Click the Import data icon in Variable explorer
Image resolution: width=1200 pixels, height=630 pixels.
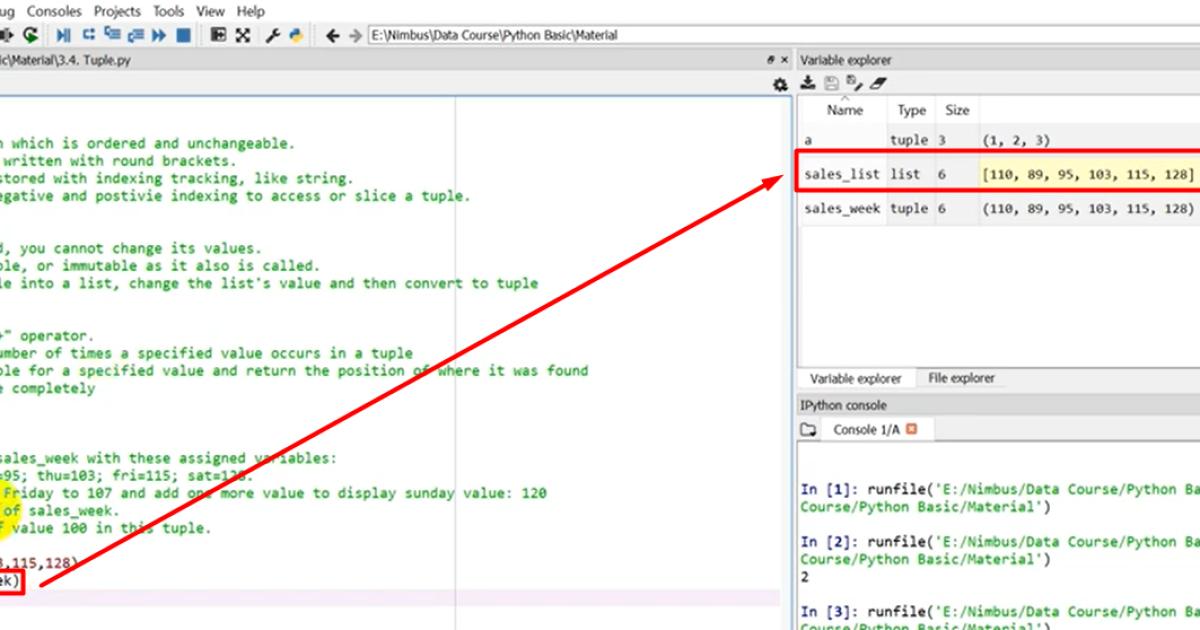(x=808, y=84)
